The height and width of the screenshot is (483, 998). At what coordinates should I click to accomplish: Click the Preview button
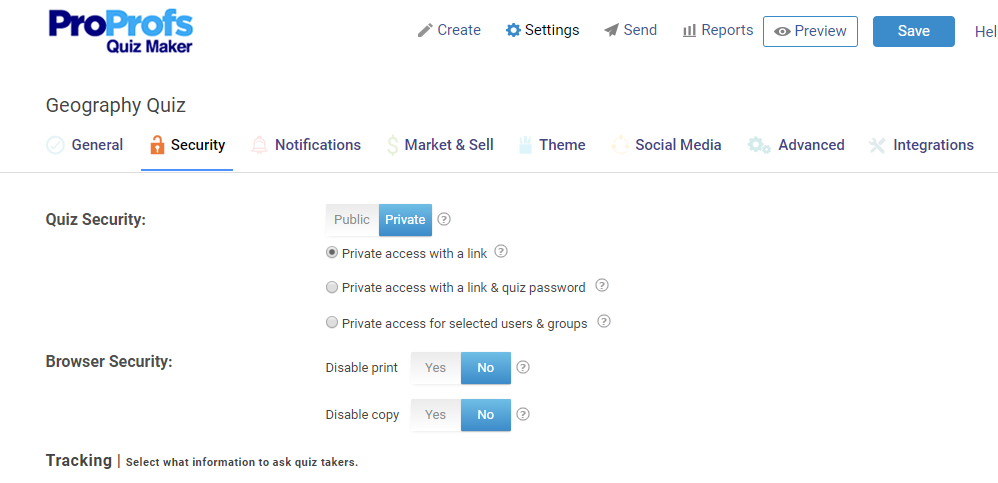(810, 31)
